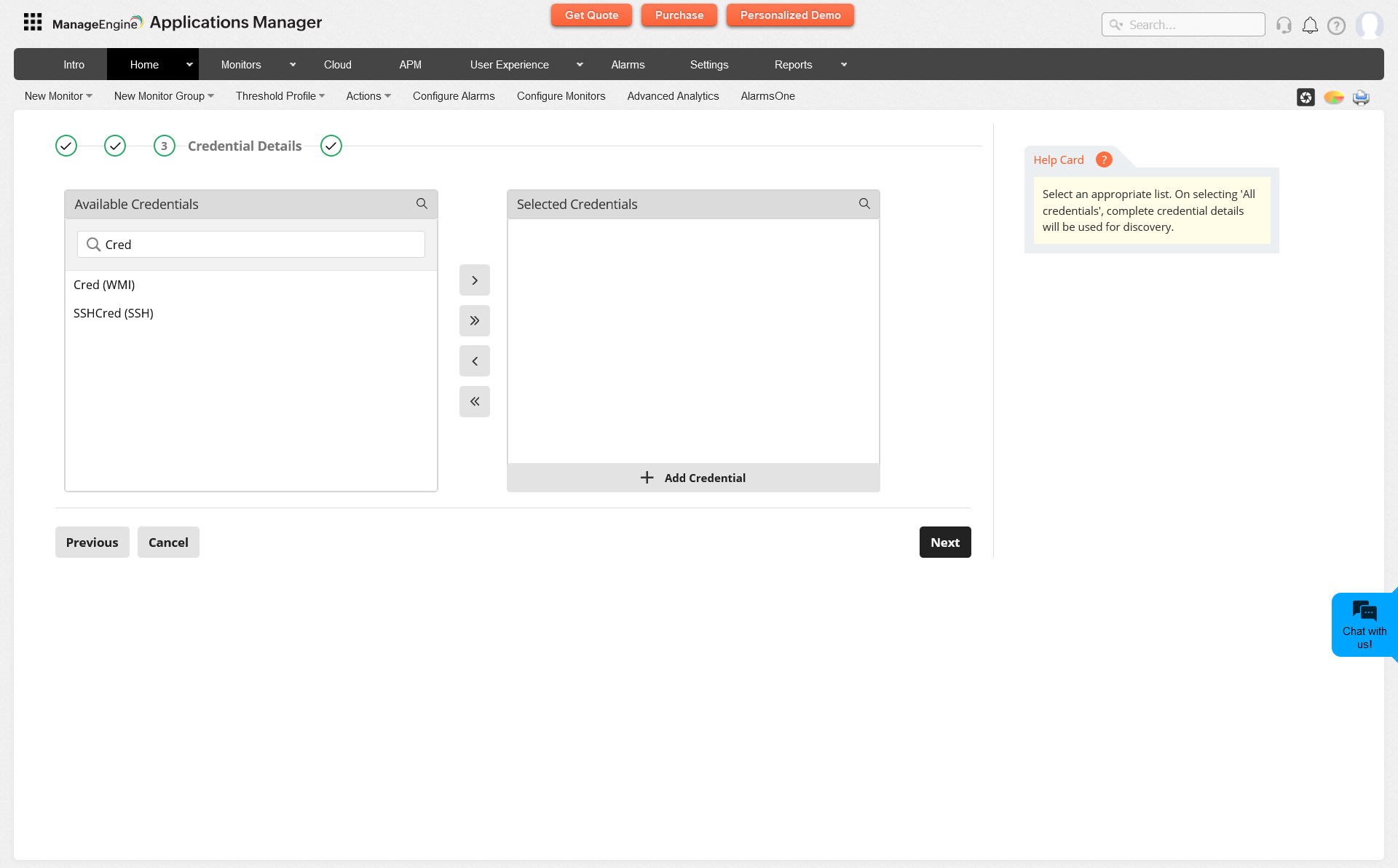Click the camera shutter snapshot icon
1398x868 pixels.
click(1306, 97)
